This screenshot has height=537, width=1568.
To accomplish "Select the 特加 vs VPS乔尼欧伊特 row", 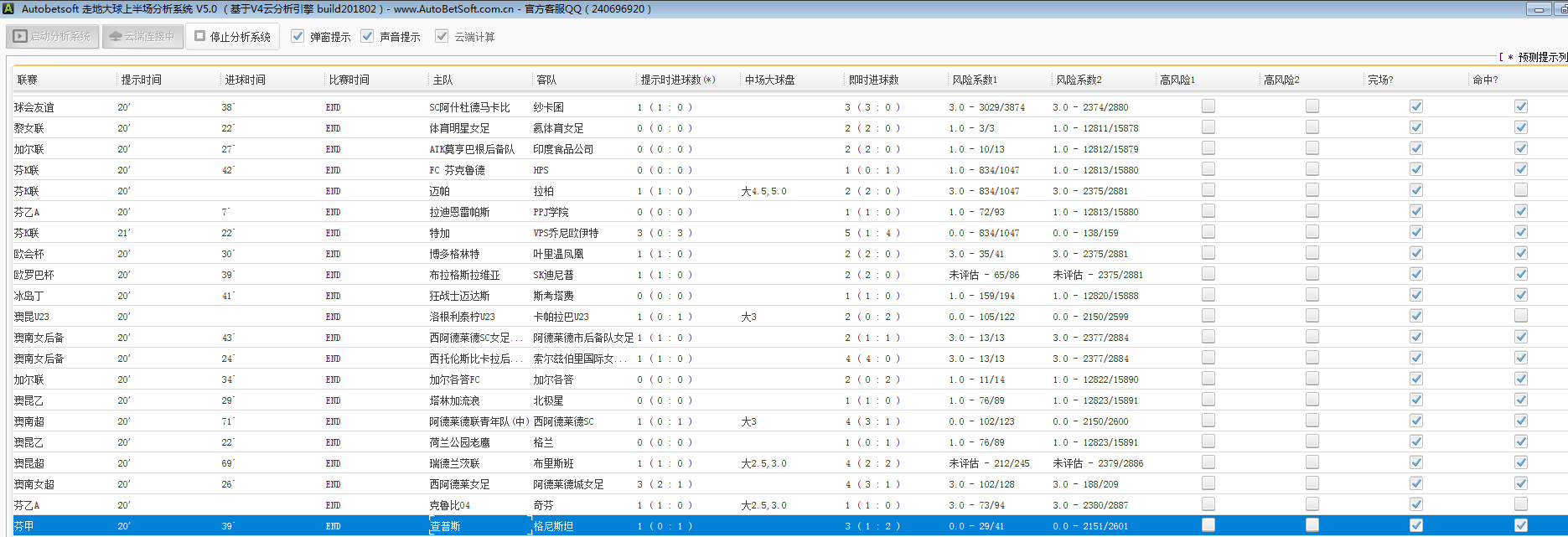I will pos(439,233).
